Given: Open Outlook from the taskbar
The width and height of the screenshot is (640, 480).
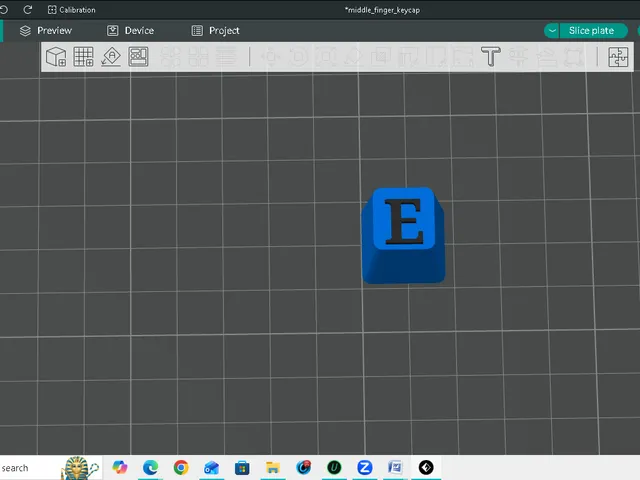Looking at the screenshot, I should pos(211,467).
